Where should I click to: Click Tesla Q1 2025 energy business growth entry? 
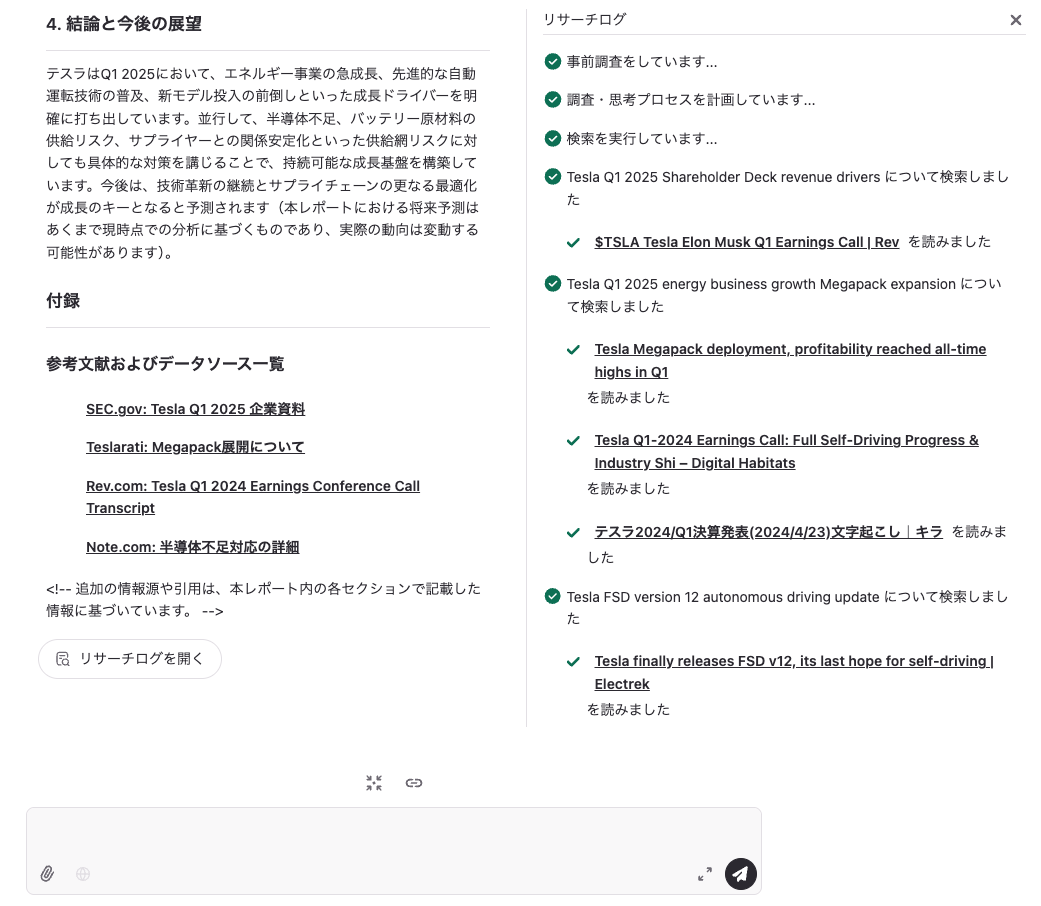point(784,295)
